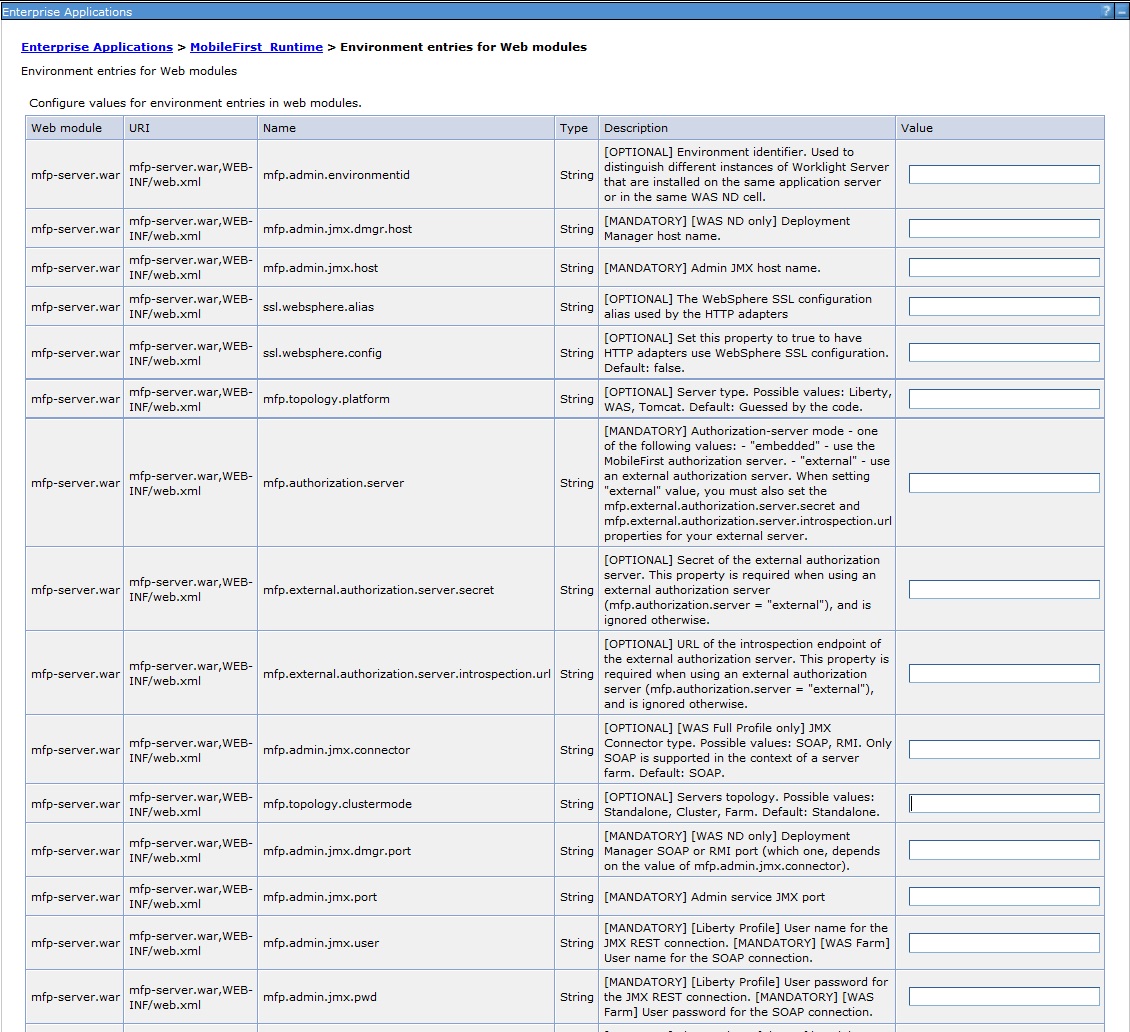Select name cell "mfp.external.authorization.server.introspection.url"

406,674
